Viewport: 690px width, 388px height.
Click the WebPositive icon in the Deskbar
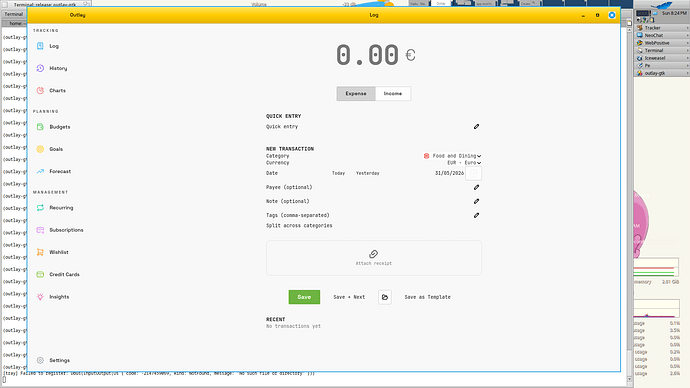tap(640, 43)
